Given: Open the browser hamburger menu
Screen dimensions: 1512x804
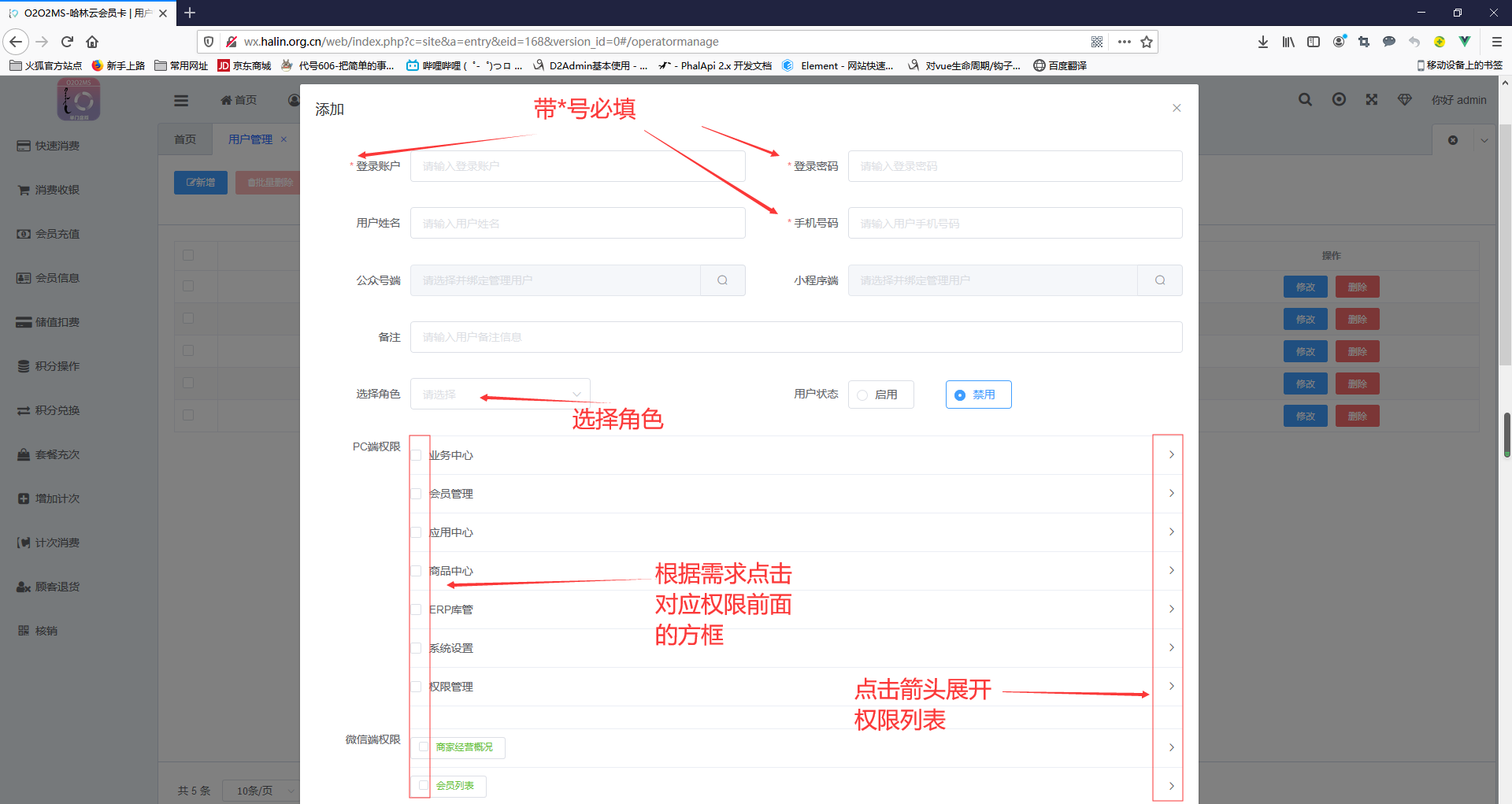Looking at the screenshot, I should coord(1497,42).
